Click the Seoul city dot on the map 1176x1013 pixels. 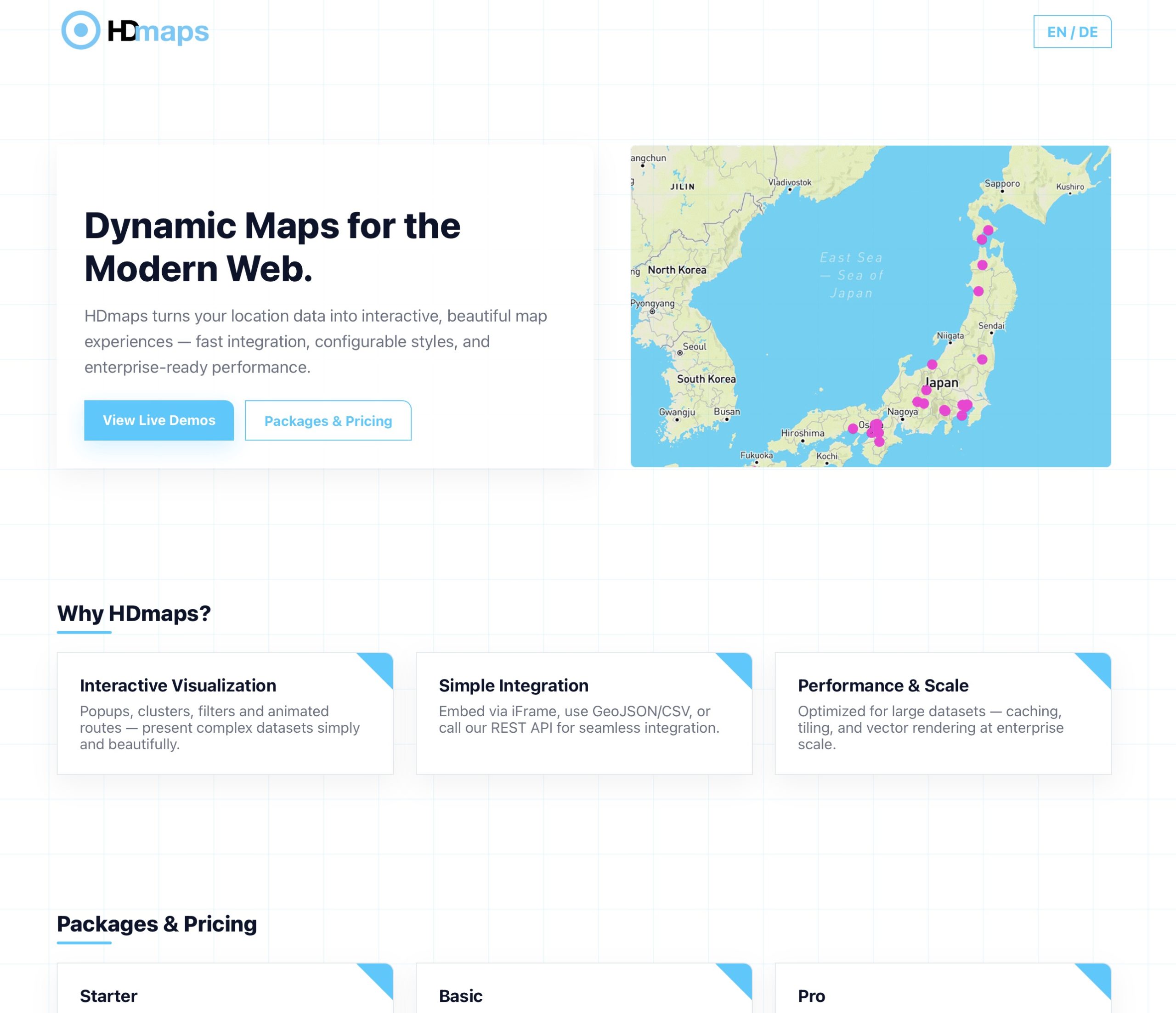pyautogui.click(x=680, y=353)
